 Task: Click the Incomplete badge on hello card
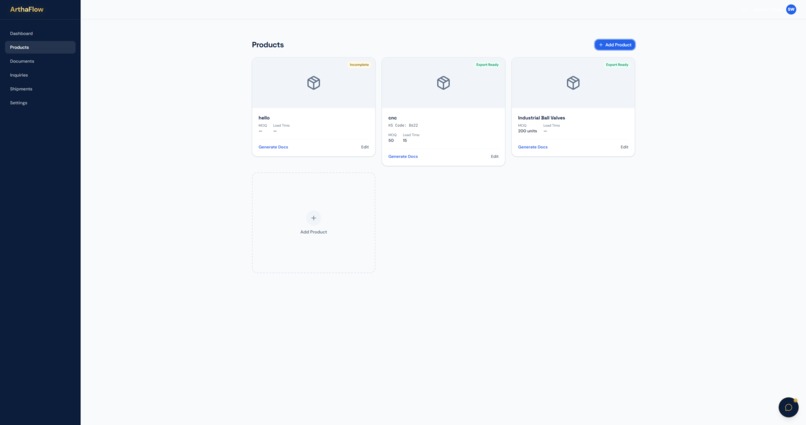point(359,65)
